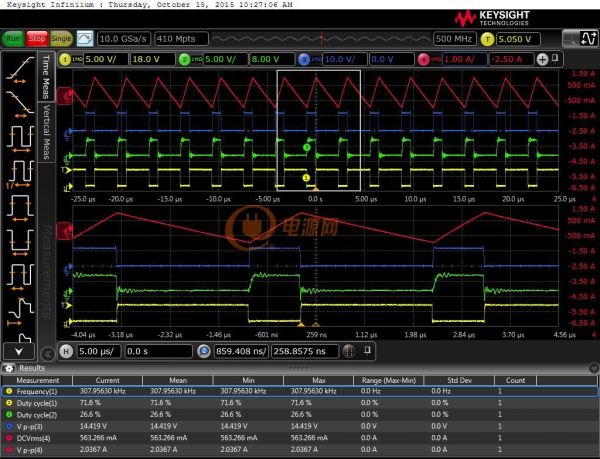This screenshot has height=459, width=600.
Task: Toggle the zoom magnifier icon
Action: click(x=204, y=351)
